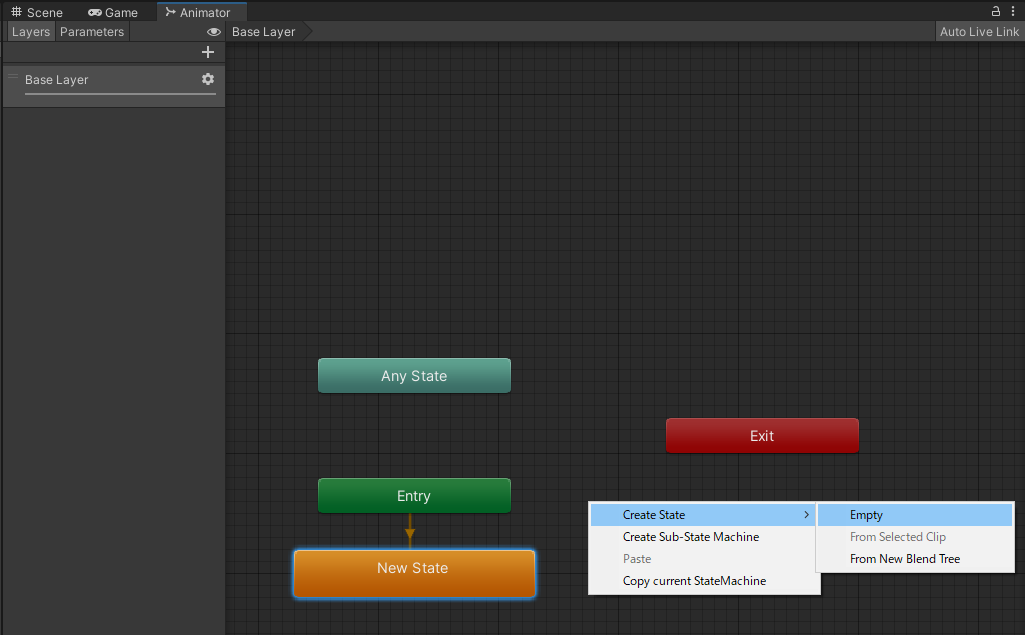Switch to the Scene tab

[37, 13]
